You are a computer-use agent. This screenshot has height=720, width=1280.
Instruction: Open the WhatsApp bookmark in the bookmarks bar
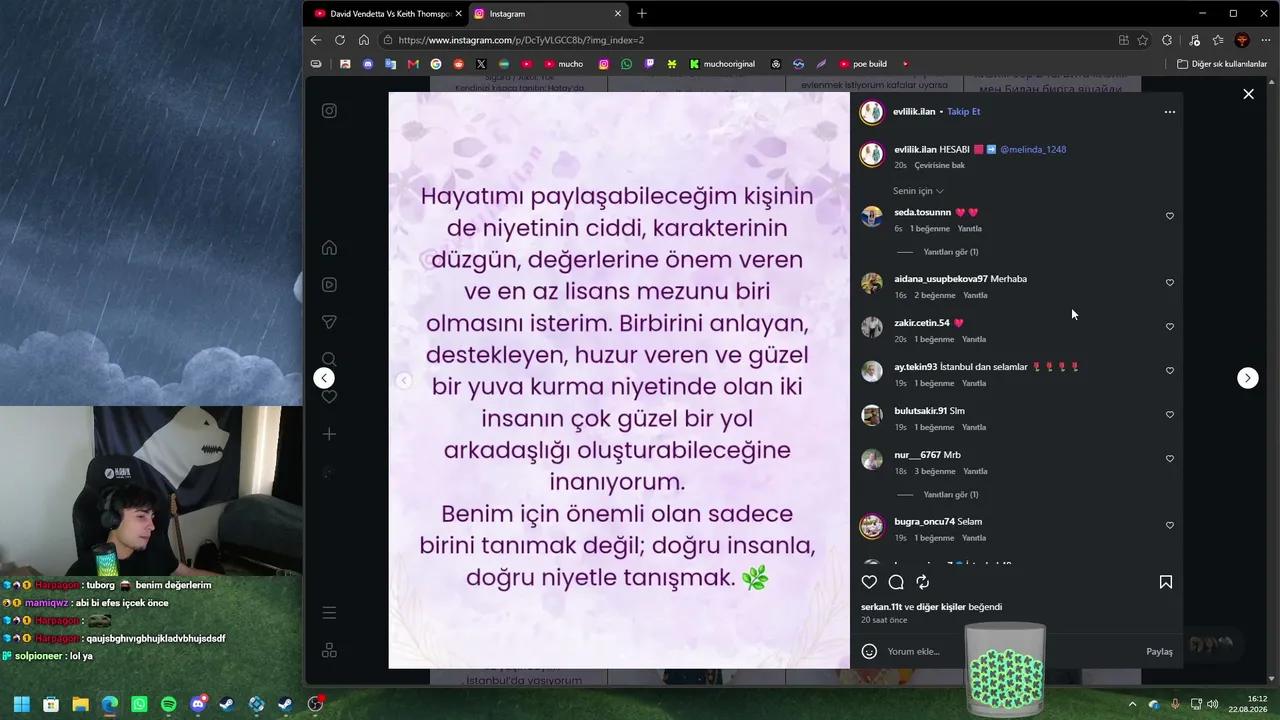[x=626, y=64]
